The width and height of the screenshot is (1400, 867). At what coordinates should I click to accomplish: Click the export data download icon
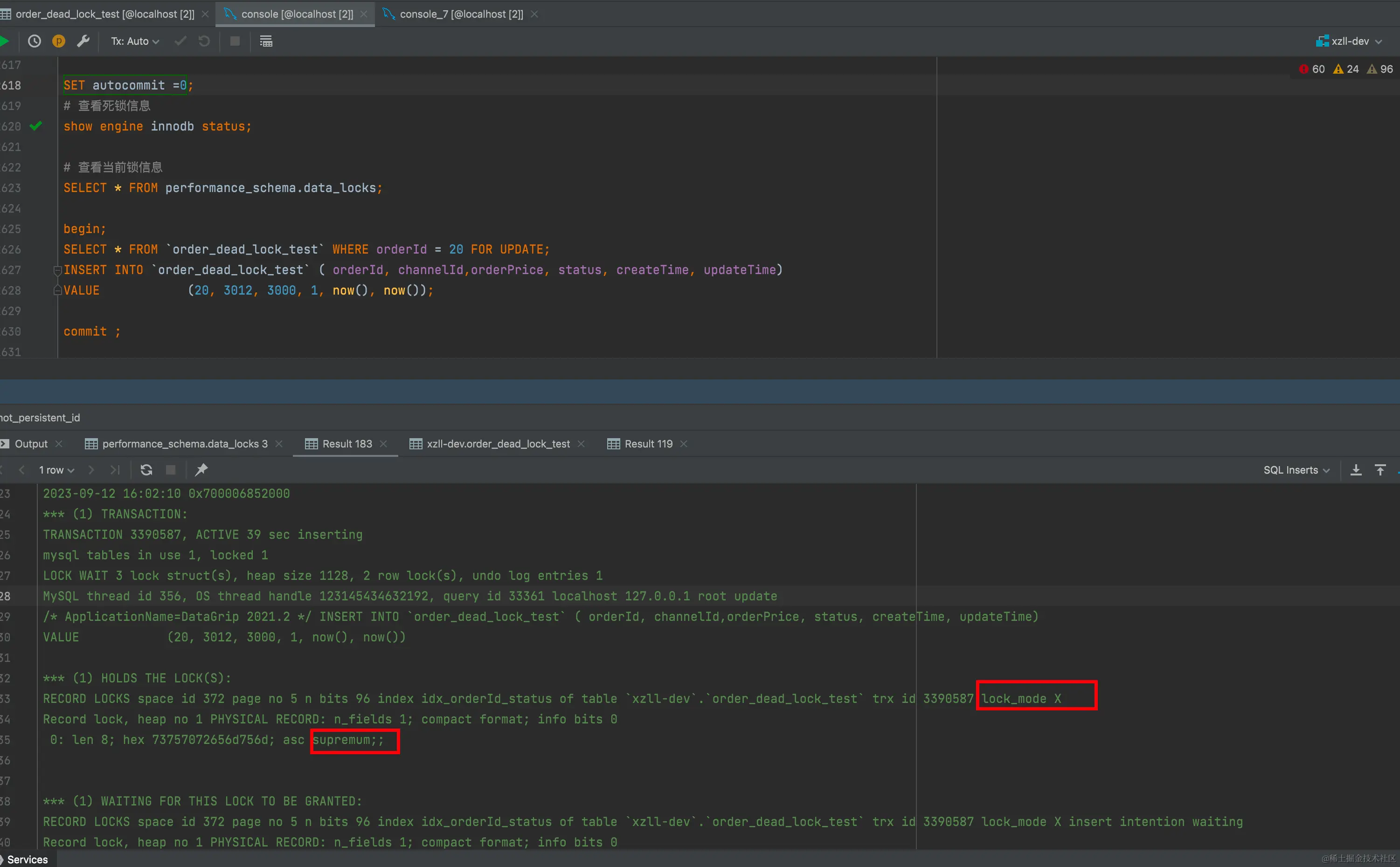(1356, 470)
